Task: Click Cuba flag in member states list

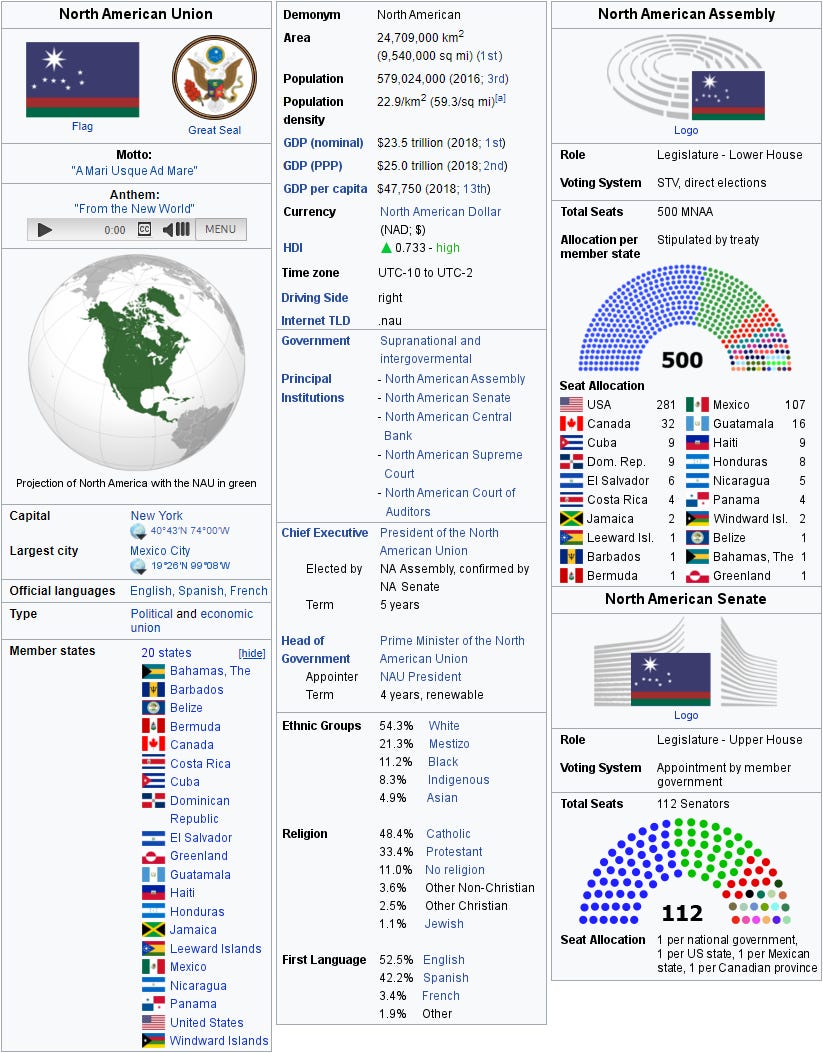Action: [x=153, y=781]
